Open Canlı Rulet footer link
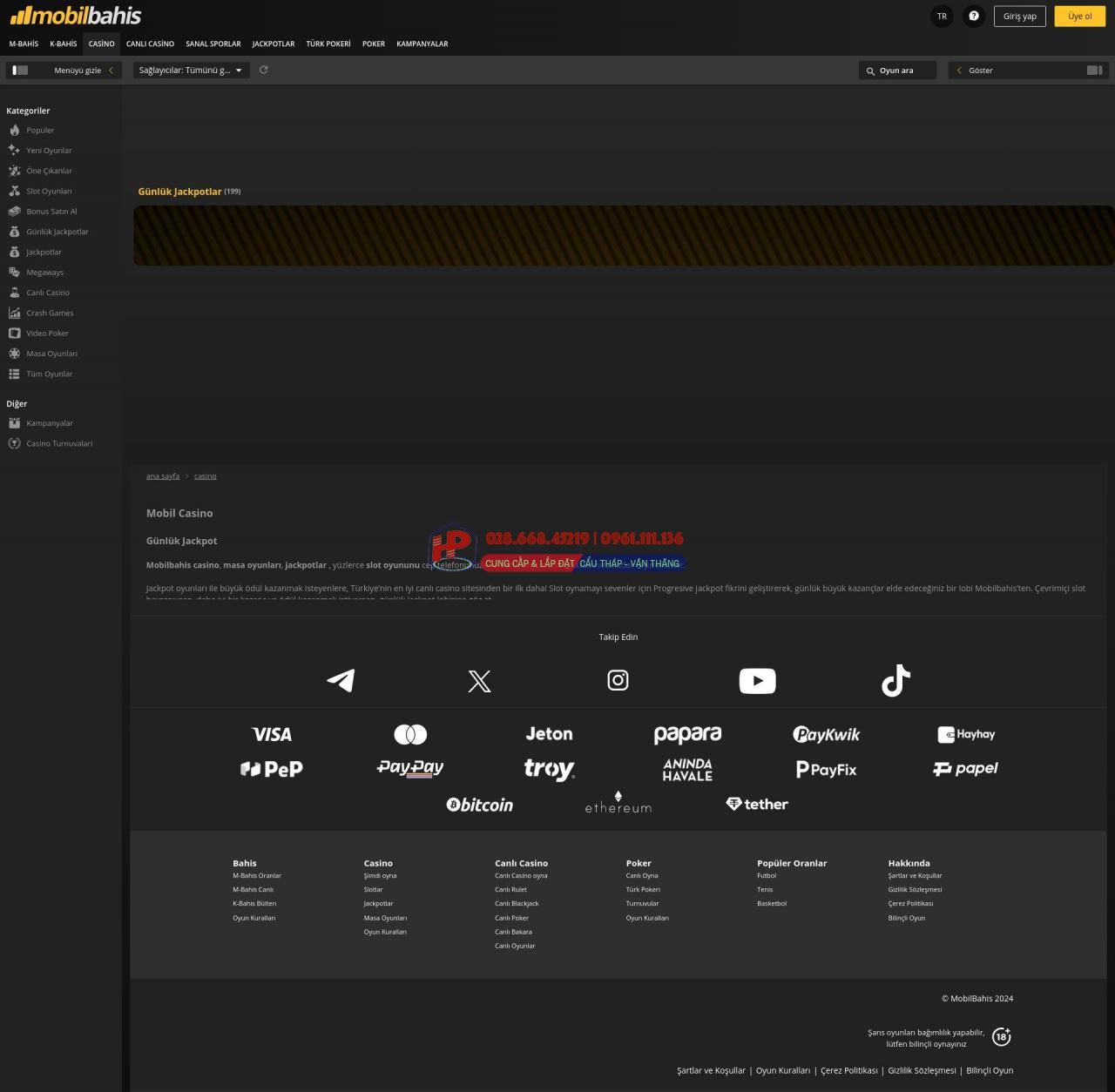This screenshot has width=1115, height=1092. [510, 889]
